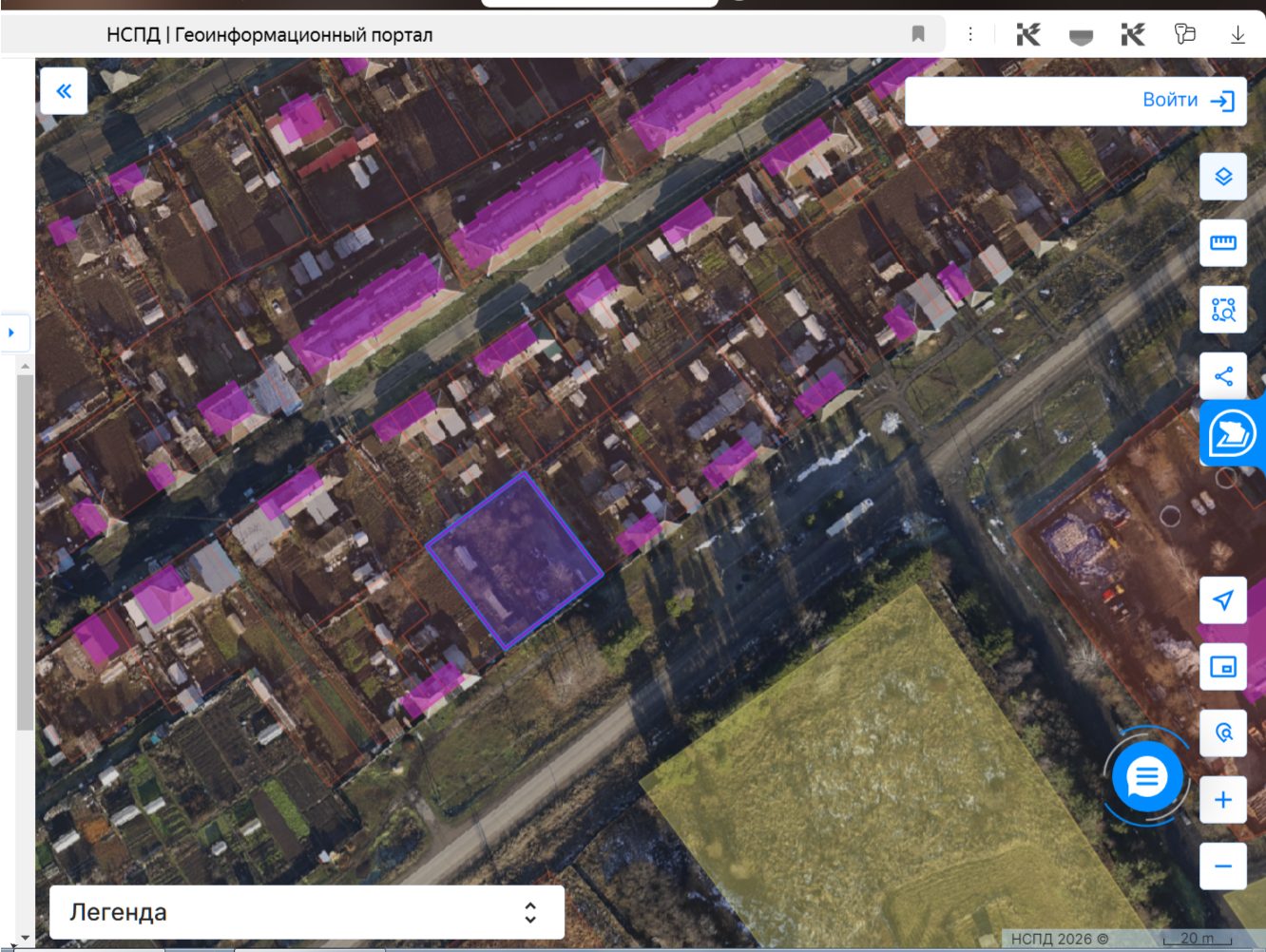Toggle the overview mini-map window
The height and width of the screenshot is (952, 1266).
pos(1223,667)
